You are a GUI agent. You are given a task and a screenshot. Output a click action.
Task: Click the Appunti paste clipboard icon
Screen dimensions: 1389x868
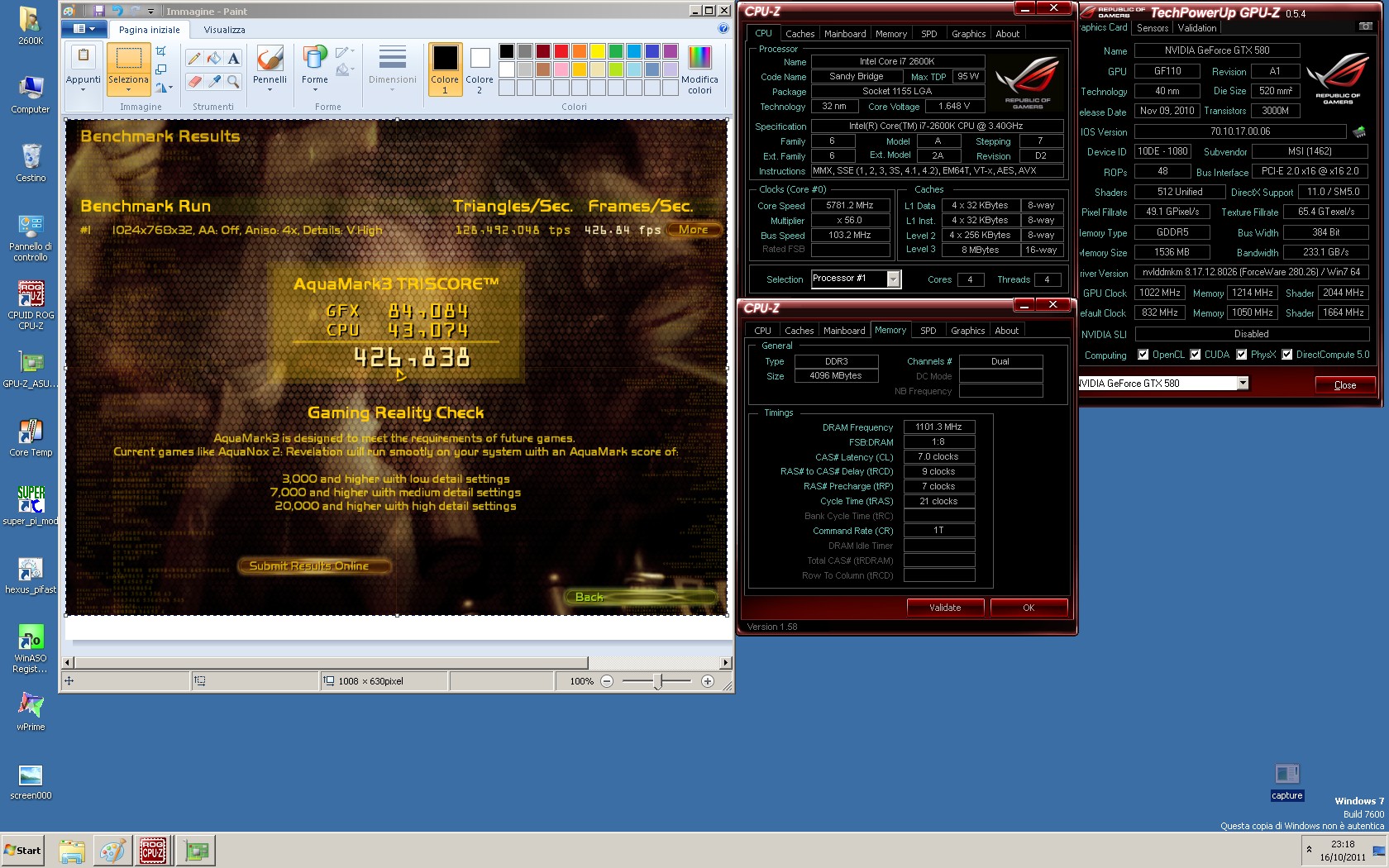pos(83,56)
